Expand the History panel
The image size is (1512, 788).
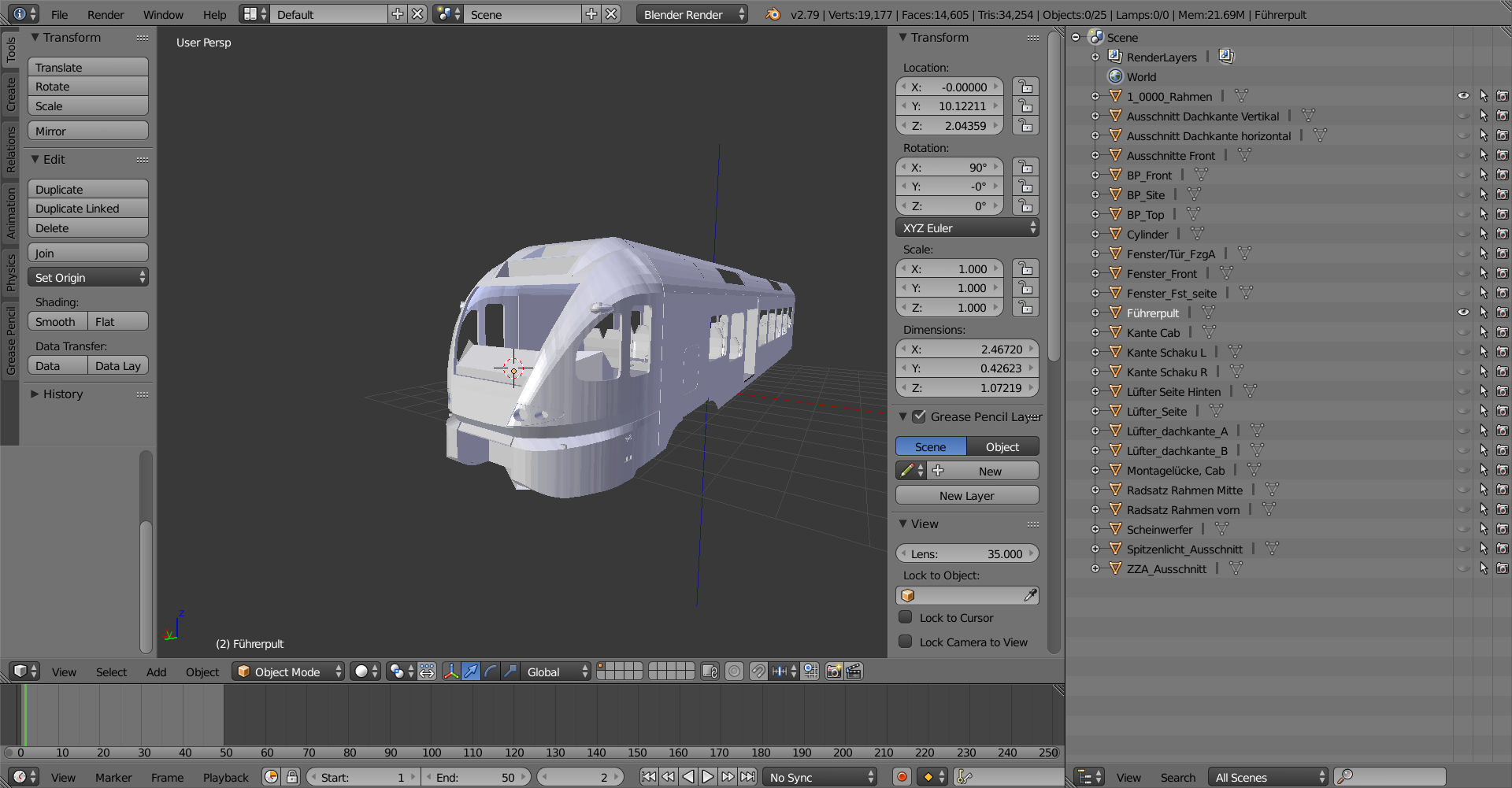pos(62,394)
